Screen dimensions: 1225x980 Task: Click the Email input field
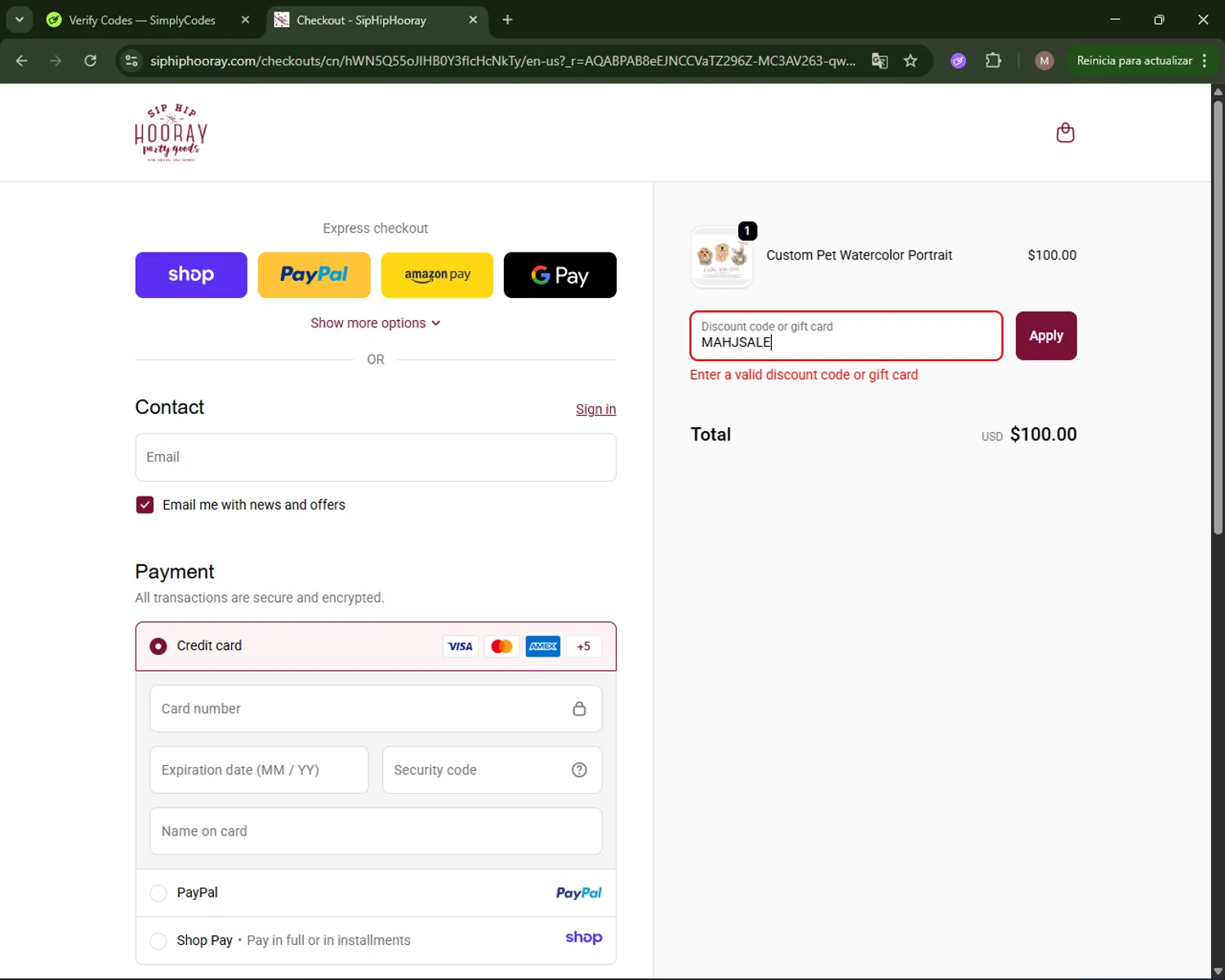(x=376, y=457)
